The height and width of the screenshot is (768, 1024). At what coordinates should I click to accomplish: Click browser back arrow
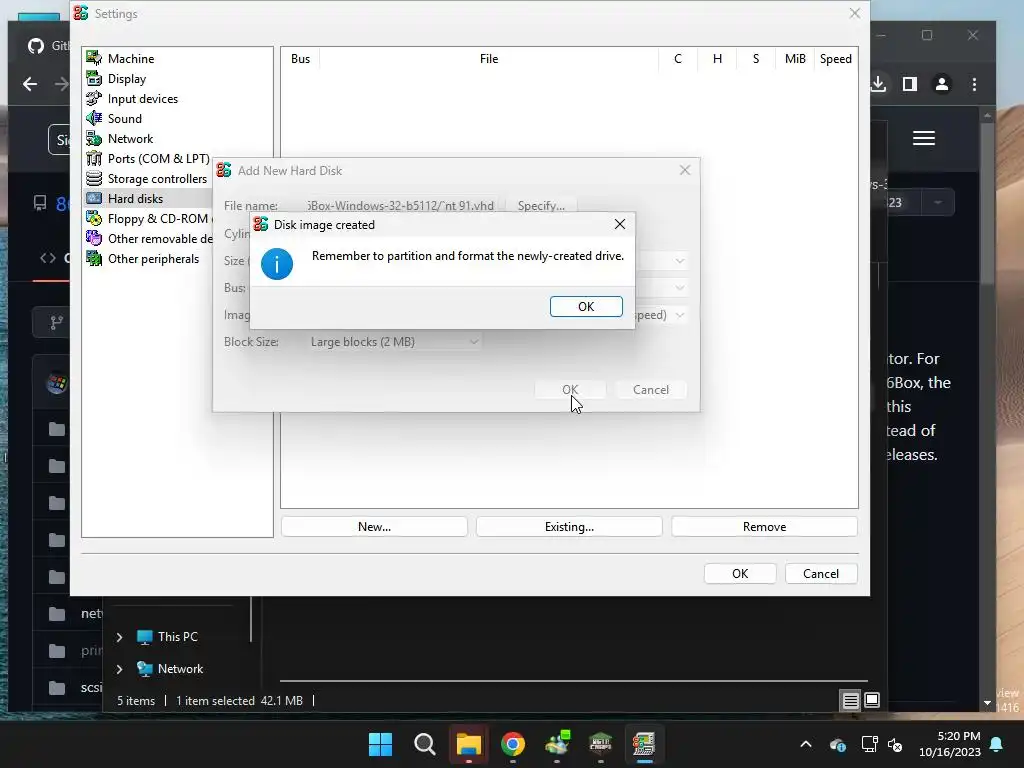point(30,84)
